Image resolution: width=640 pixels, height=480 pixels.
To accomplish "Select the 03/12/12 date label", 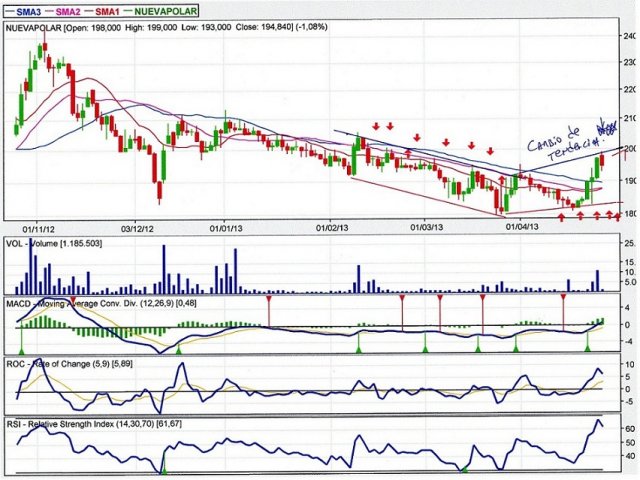I will click(x=137, y=228).
